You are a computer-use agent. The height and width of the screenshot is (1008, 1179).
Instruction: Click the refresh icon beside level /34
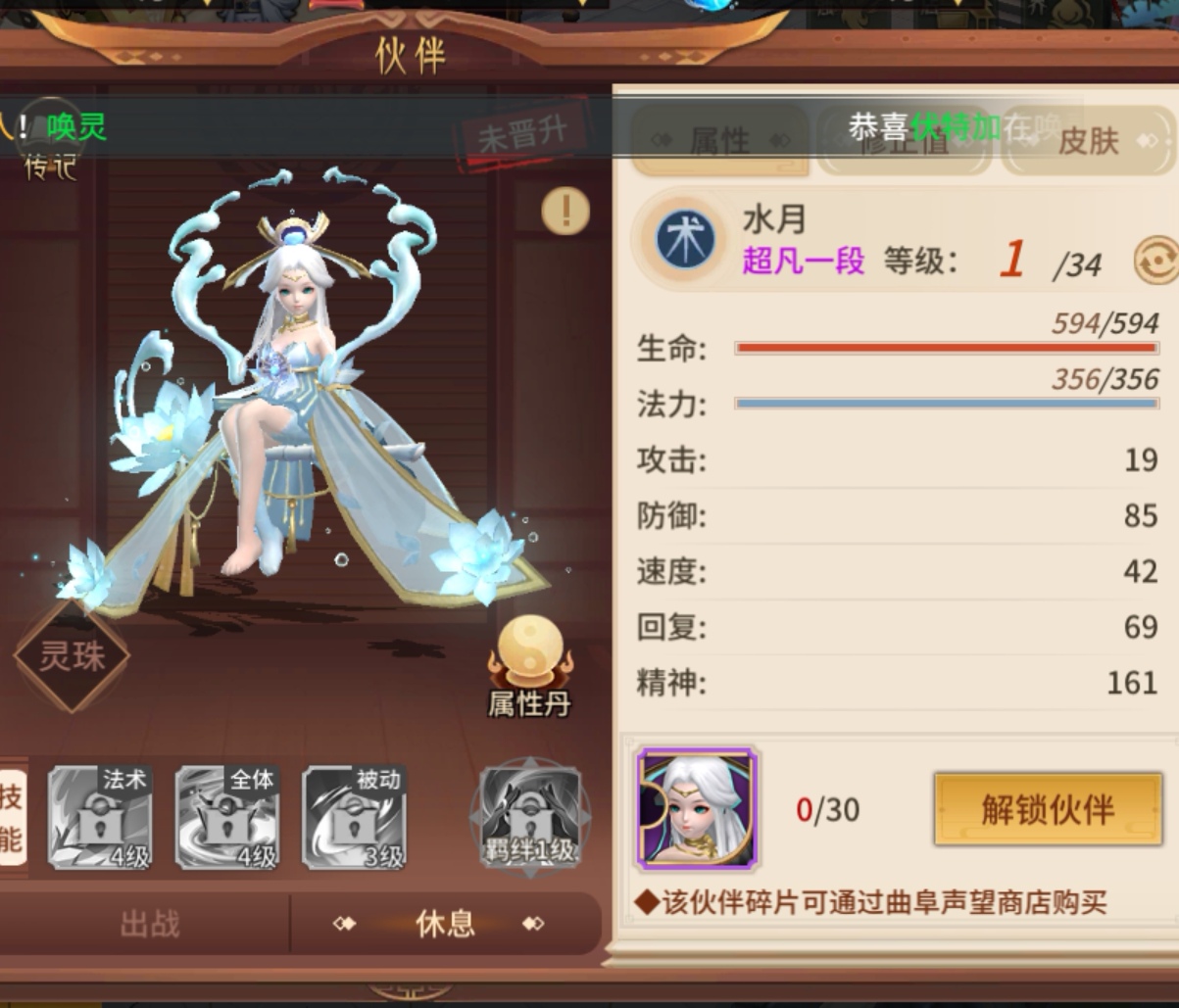(x=1155, y=263)
